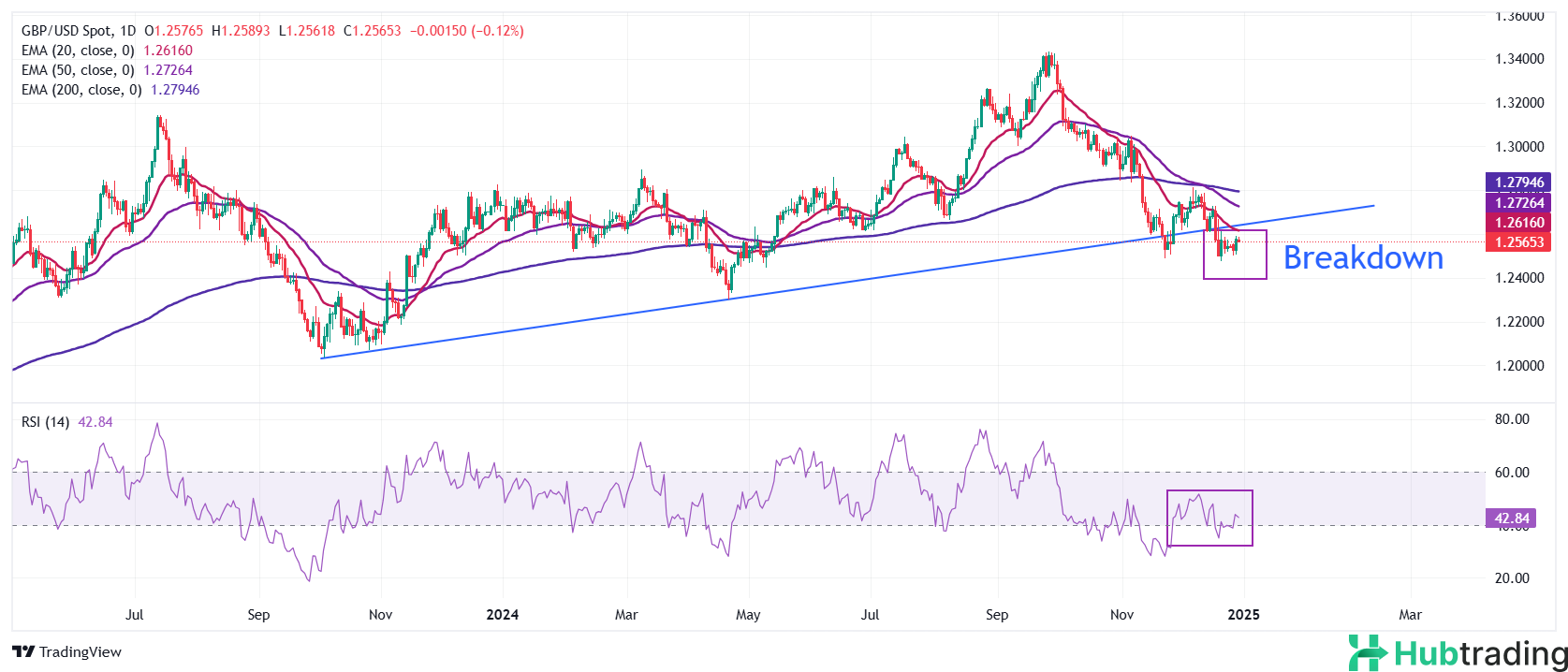Click the 1.27946 EMA 200 price tag
Image resolution: width=1568 pixels, height=672 pixels.
(x=1517, y=183)
